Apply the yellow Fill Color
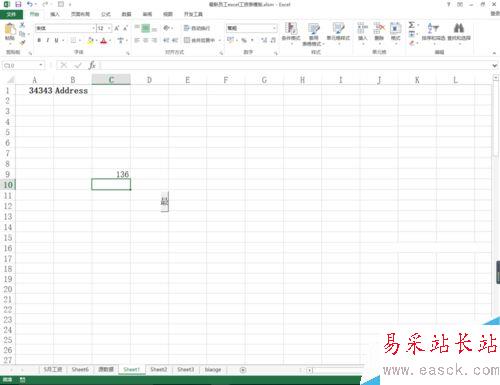Image resolution: width=500 pixels, height=385 pixels. (x=90, y=40)
